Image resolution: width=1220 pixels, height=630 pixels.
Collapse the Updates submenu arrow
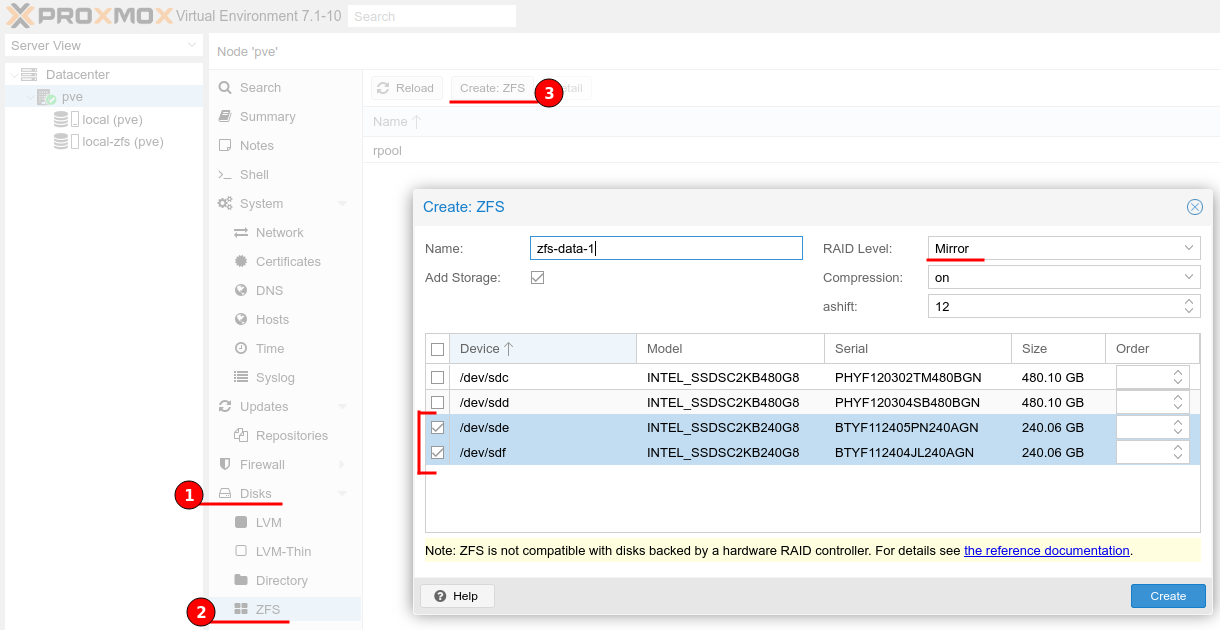tap(342, 407)
